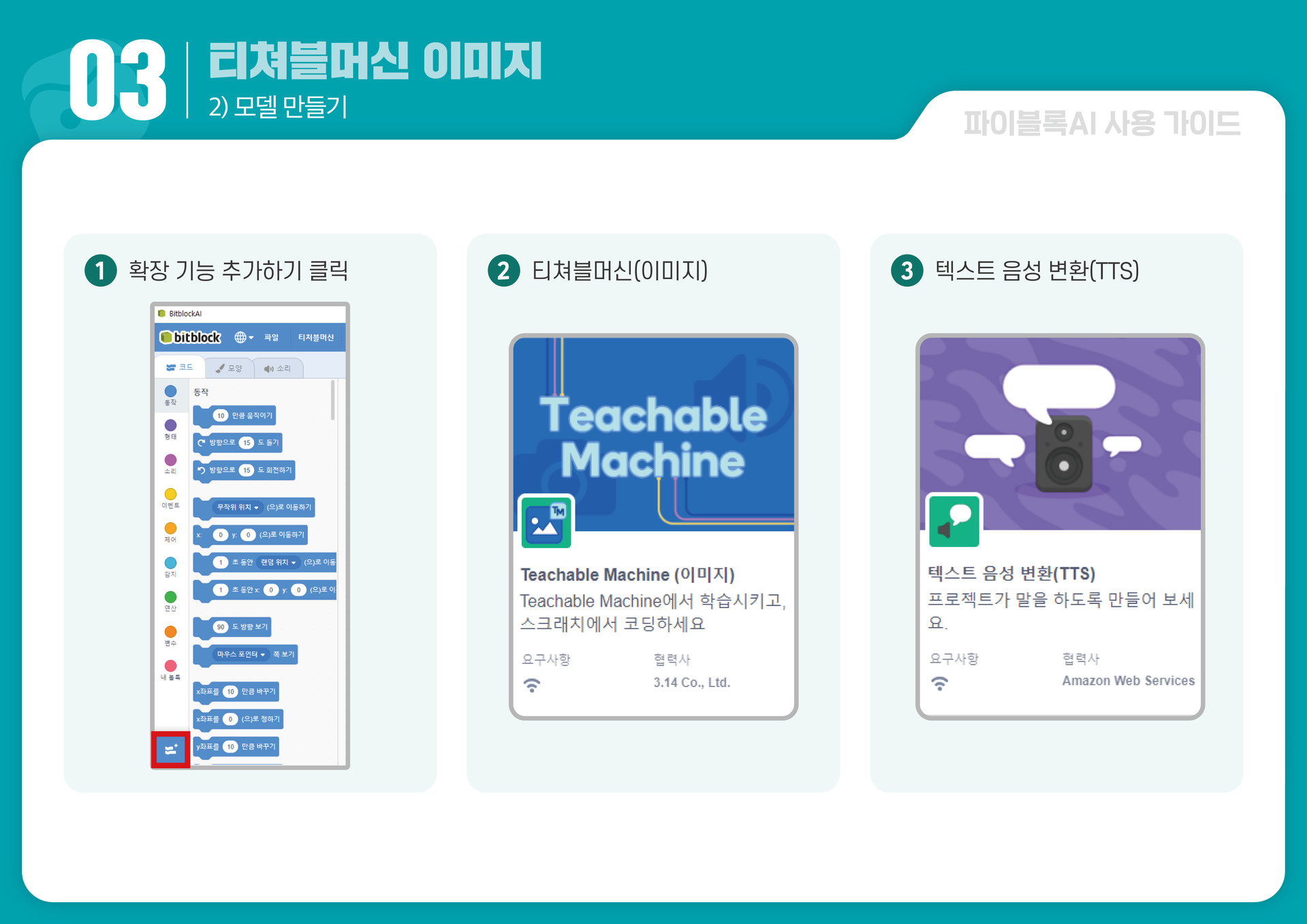Open the 파일 menu
Image resolution: width=1307 pixels, height=924 pixels.
(x=271, y=338)
